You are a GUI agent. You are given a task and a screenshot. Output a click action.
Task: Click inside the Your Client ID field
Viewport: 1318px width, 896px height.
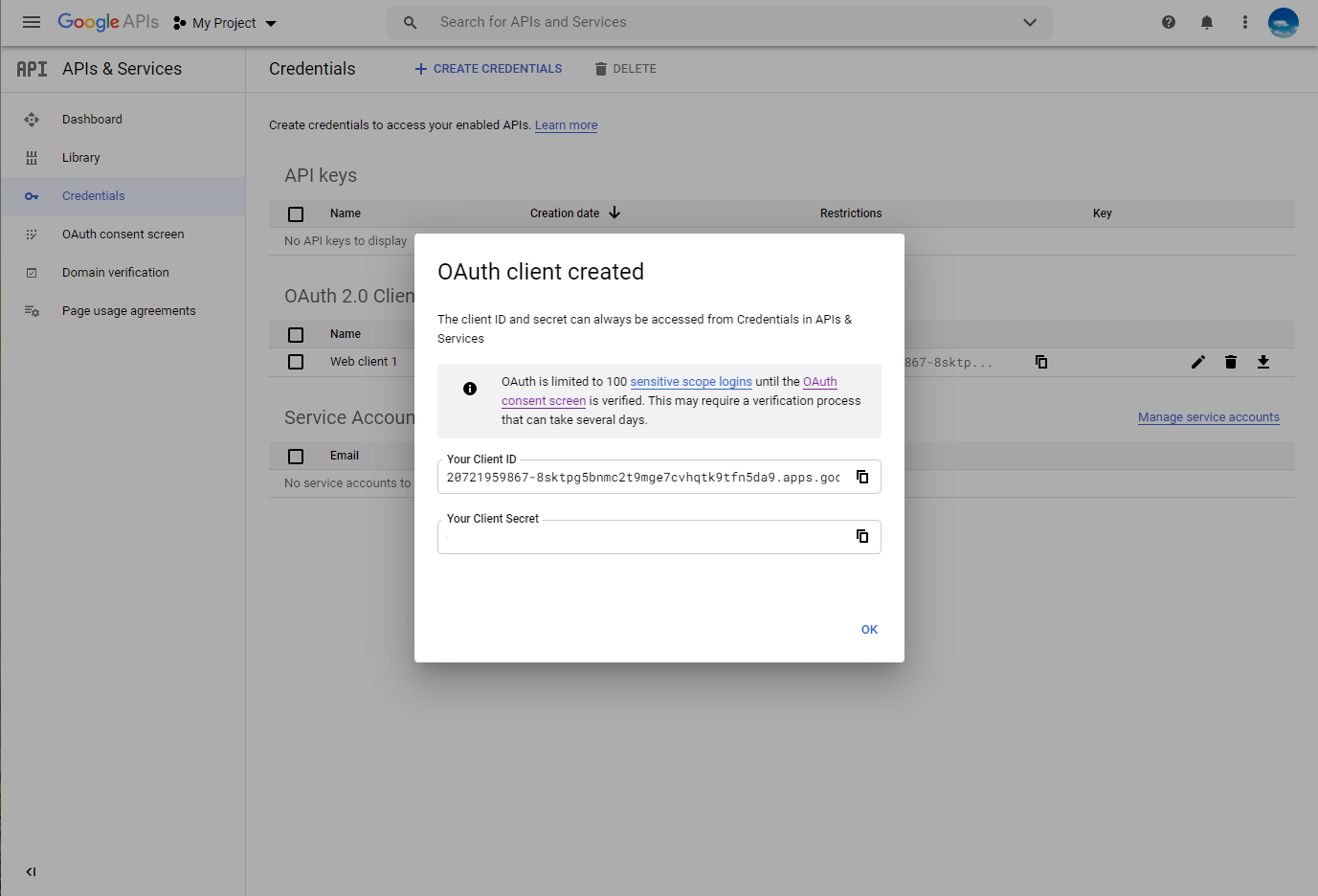pos(641,476)
